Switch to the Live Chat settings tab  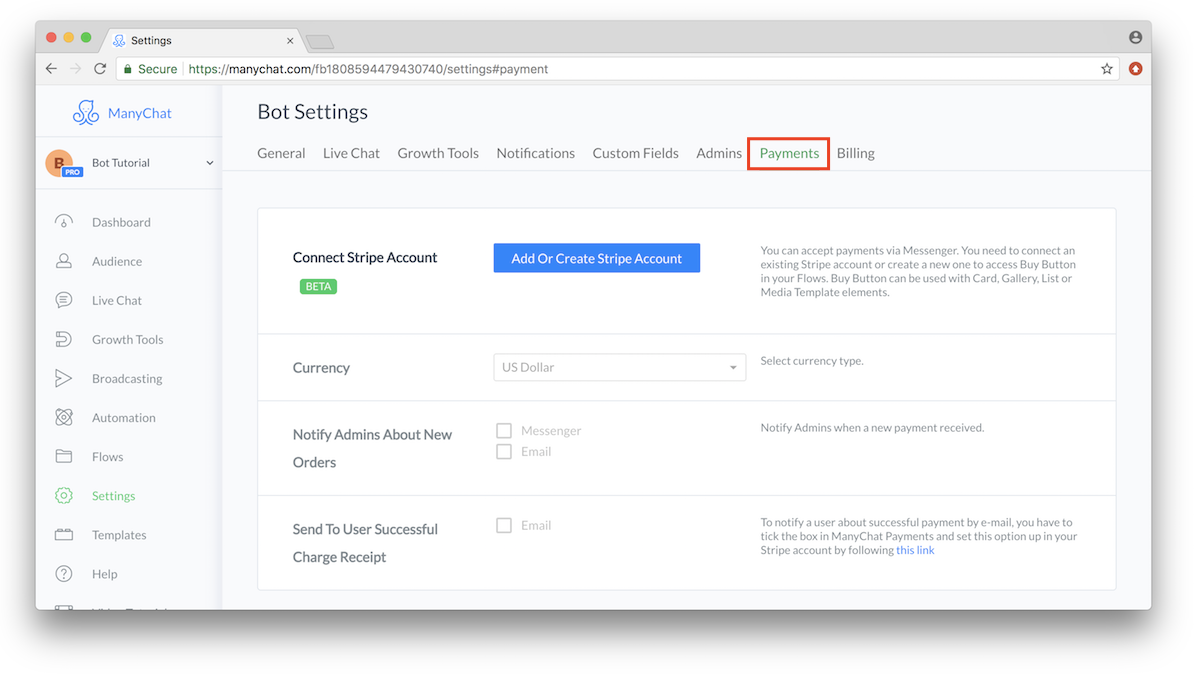(351, 153)
